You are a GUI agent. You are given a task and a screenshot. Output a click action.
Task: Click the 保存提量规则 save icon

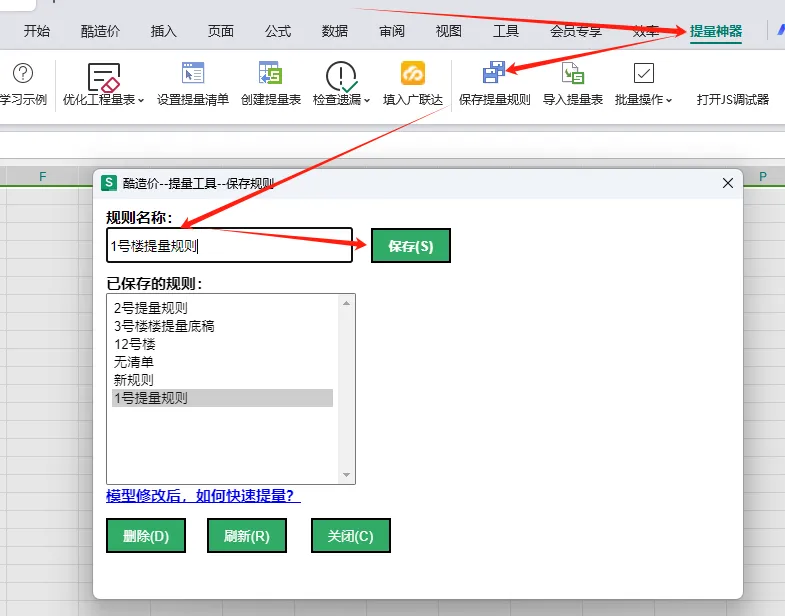pyautogui.click(x=494, y=74)
